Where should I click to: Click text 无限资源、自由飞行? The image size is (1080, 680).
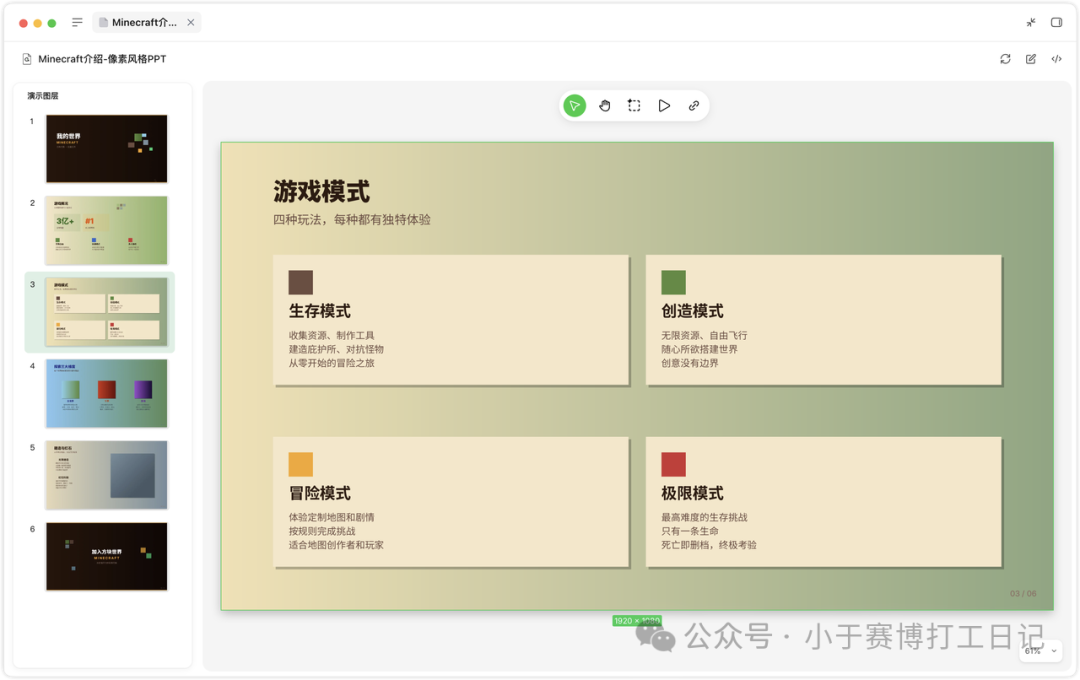click(x=704, y=336)
